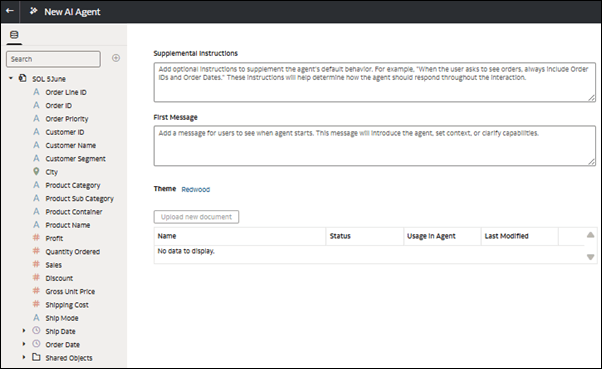Select the Profit measure
The height and width of the screenshot is (369, 602).
coord(54,238)
